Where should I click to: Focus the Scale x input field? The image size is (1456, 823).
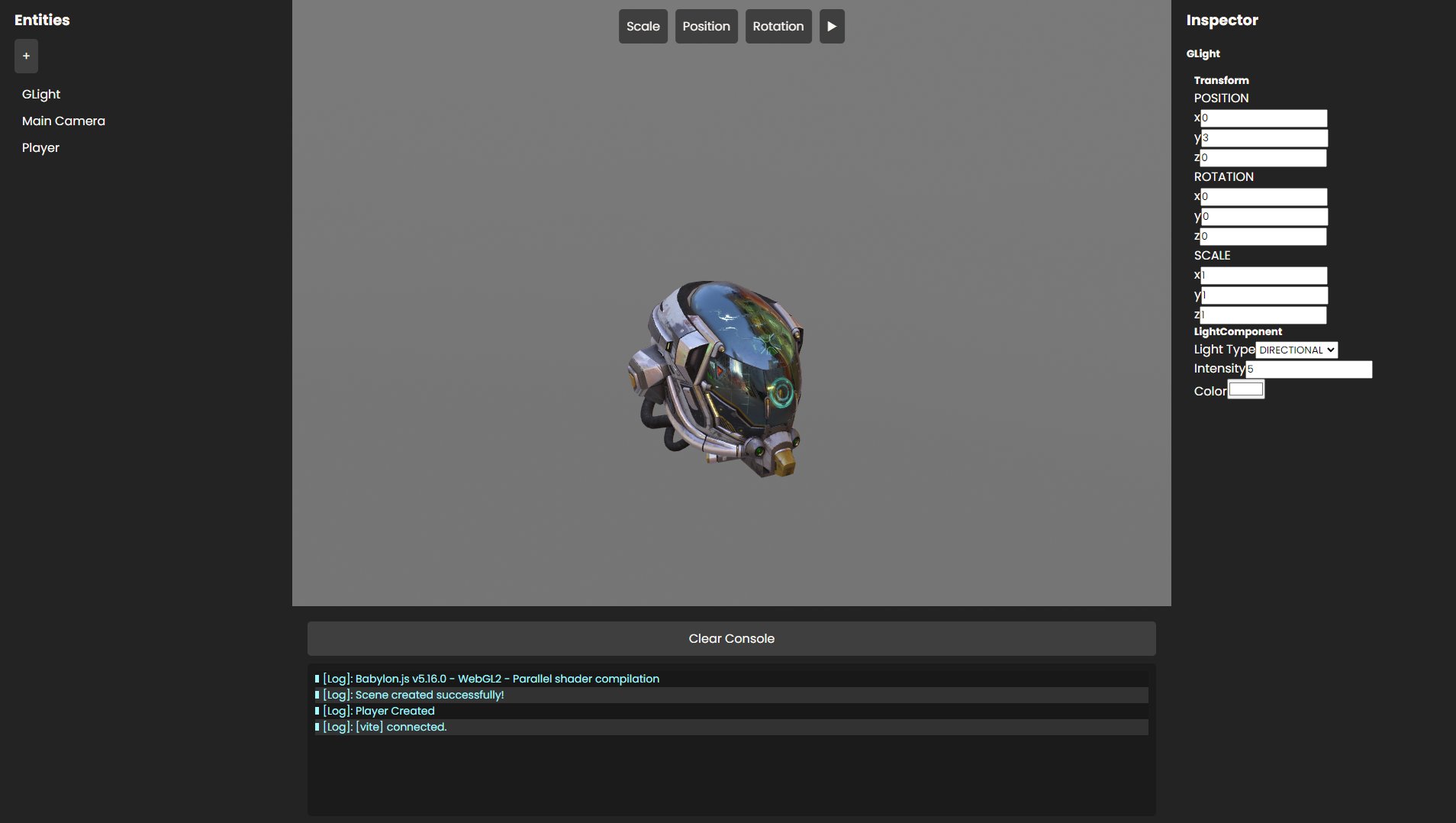click(1264, 276)
